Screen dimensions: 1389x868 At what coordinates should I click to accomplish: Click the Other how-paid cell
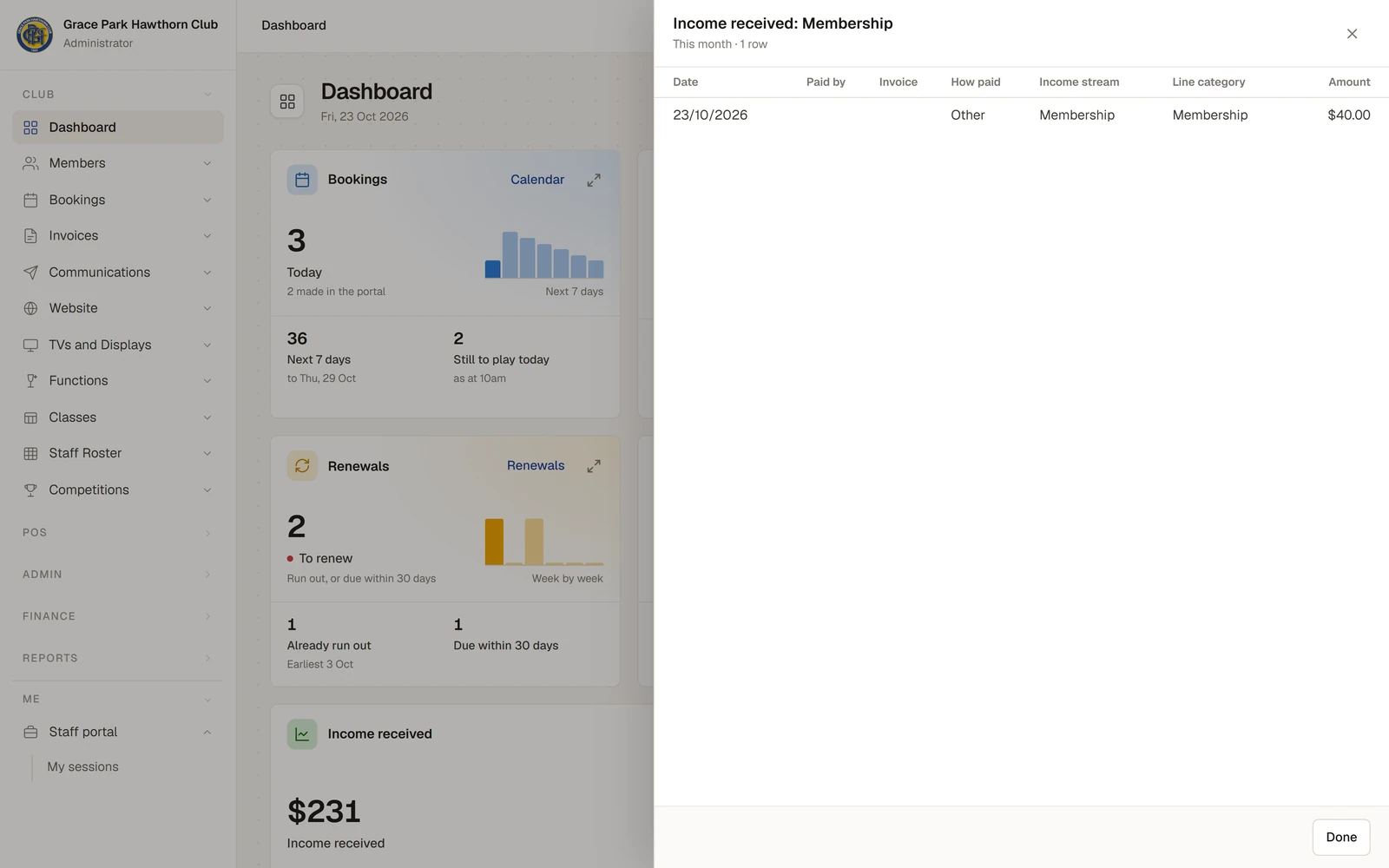(x=968, y=115)
